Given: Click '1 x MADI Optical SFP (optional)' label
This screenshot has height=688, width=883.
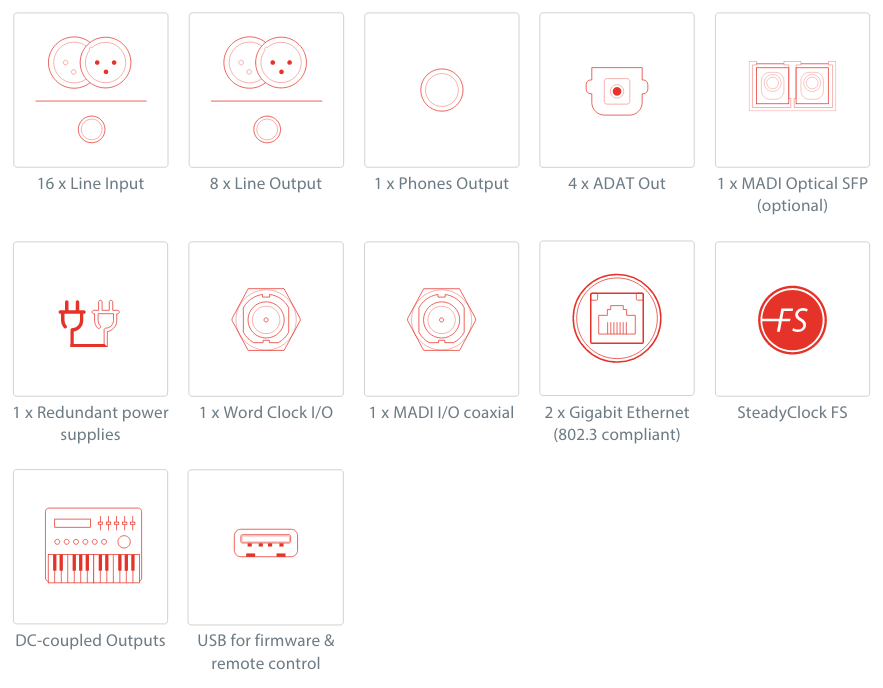Looking at the screenshot, I should click(792, 195).
